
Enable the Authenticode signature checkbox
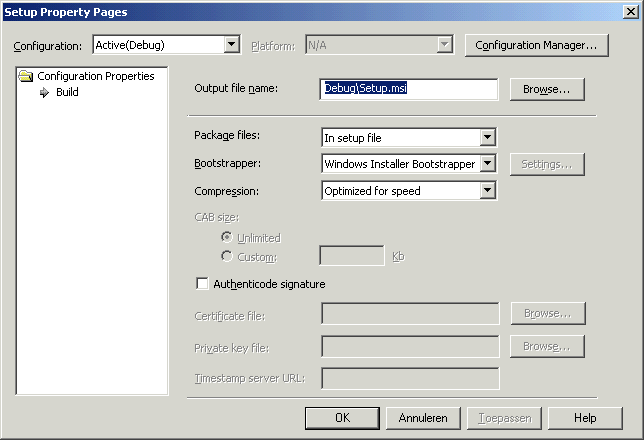[202, 284]
